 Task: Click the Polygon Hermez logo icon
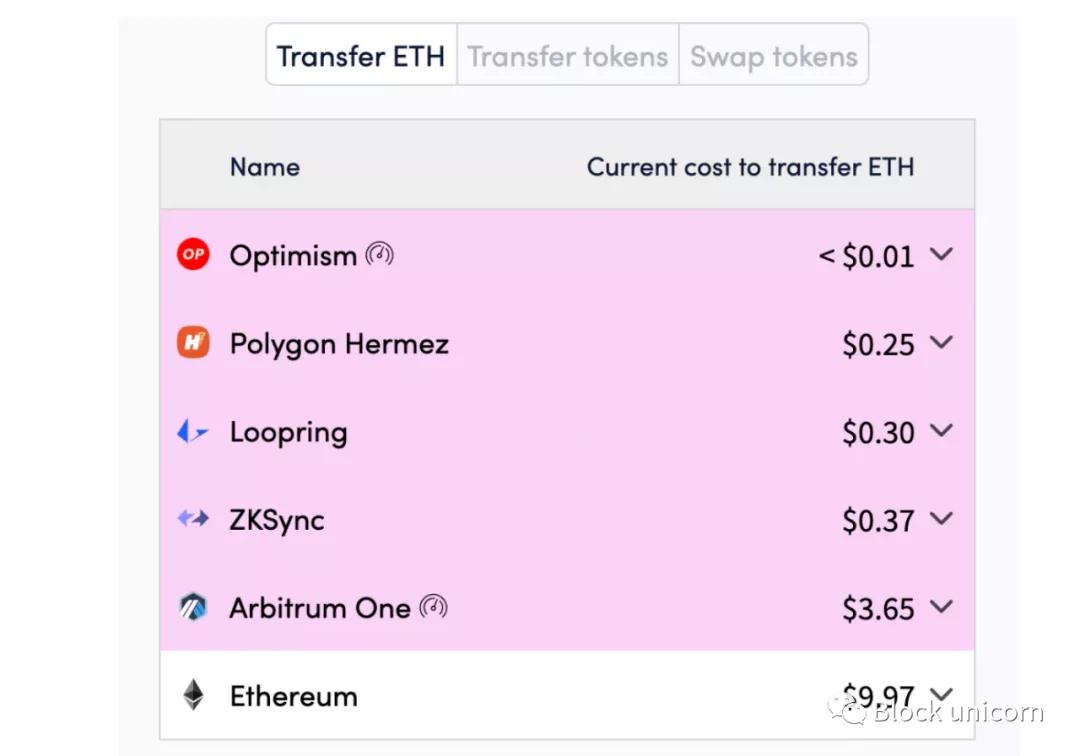click(x=193, y=343)
